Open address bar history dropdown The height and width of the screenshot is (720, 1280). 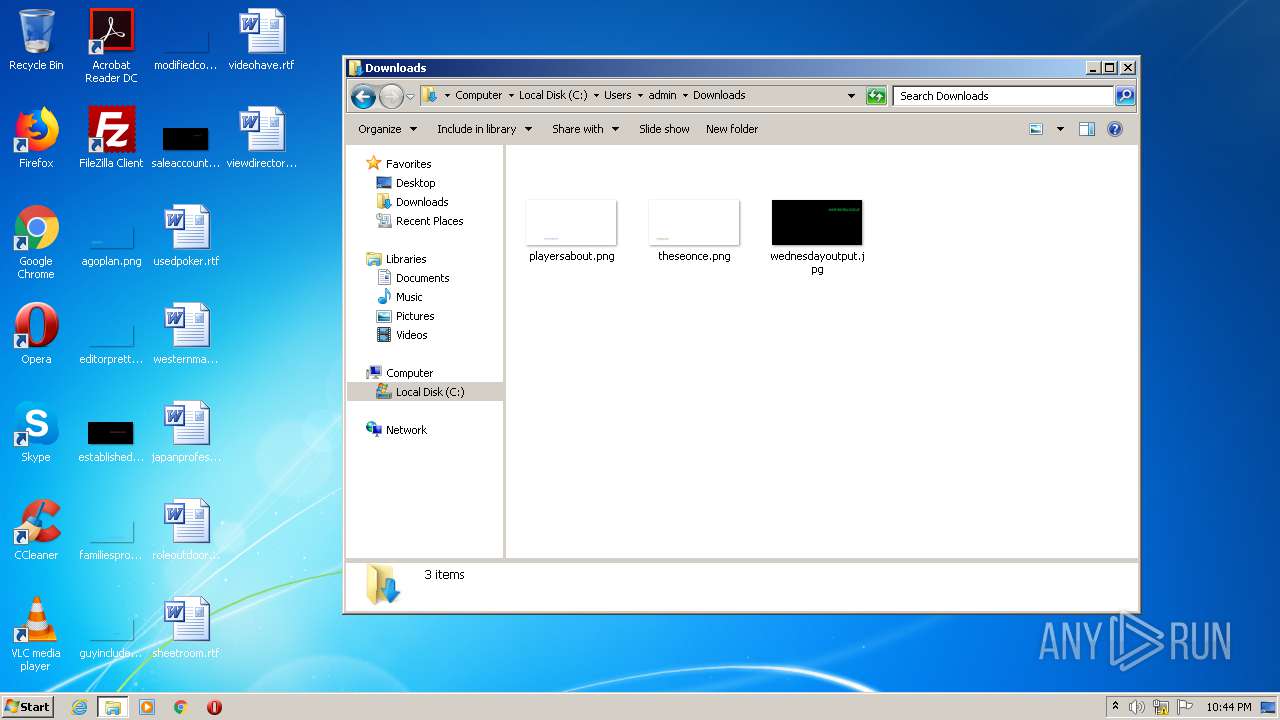tap(851, 96)
